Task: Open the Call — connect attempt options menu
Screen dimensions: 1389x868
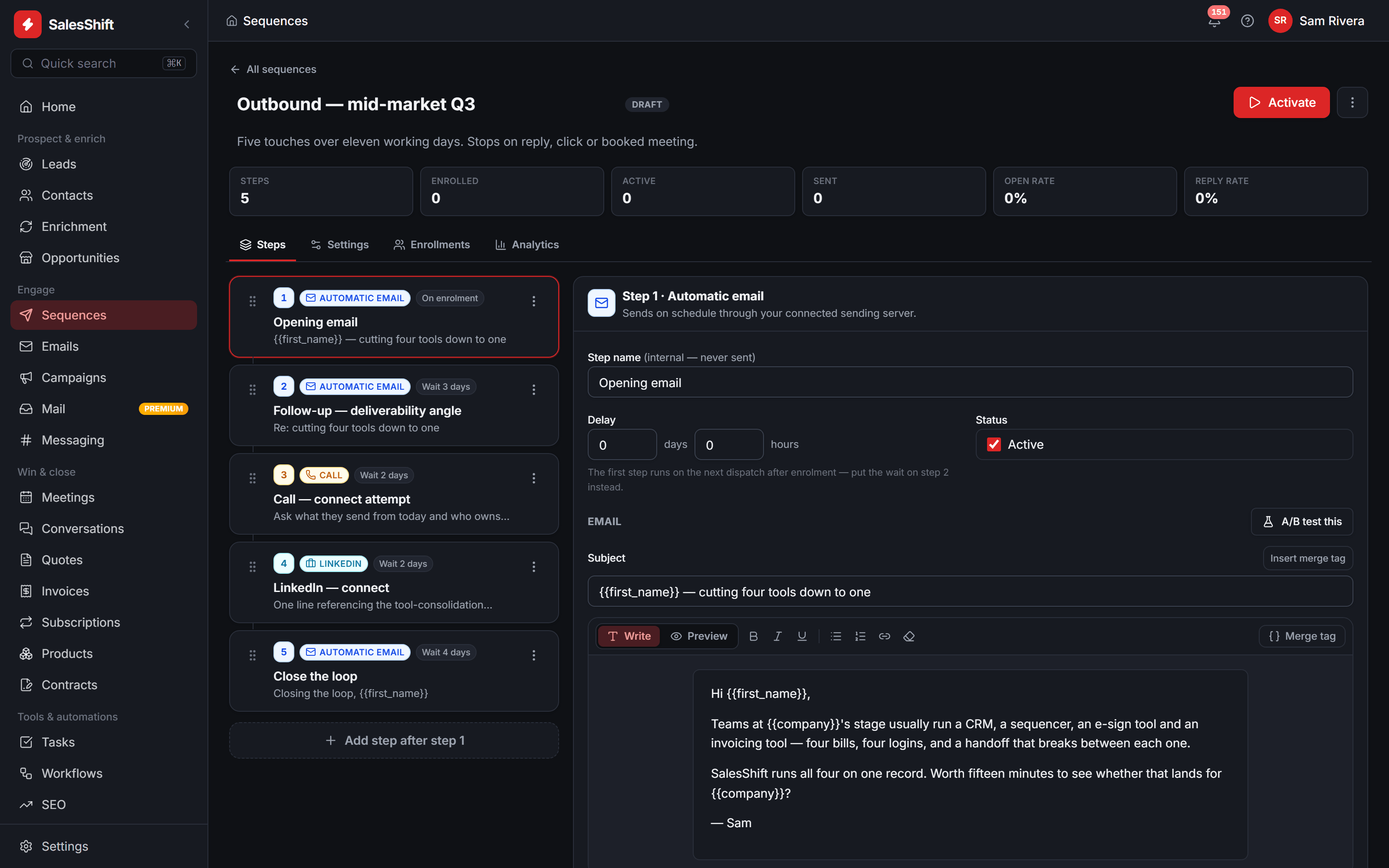Action: click(x=534, y=478)
